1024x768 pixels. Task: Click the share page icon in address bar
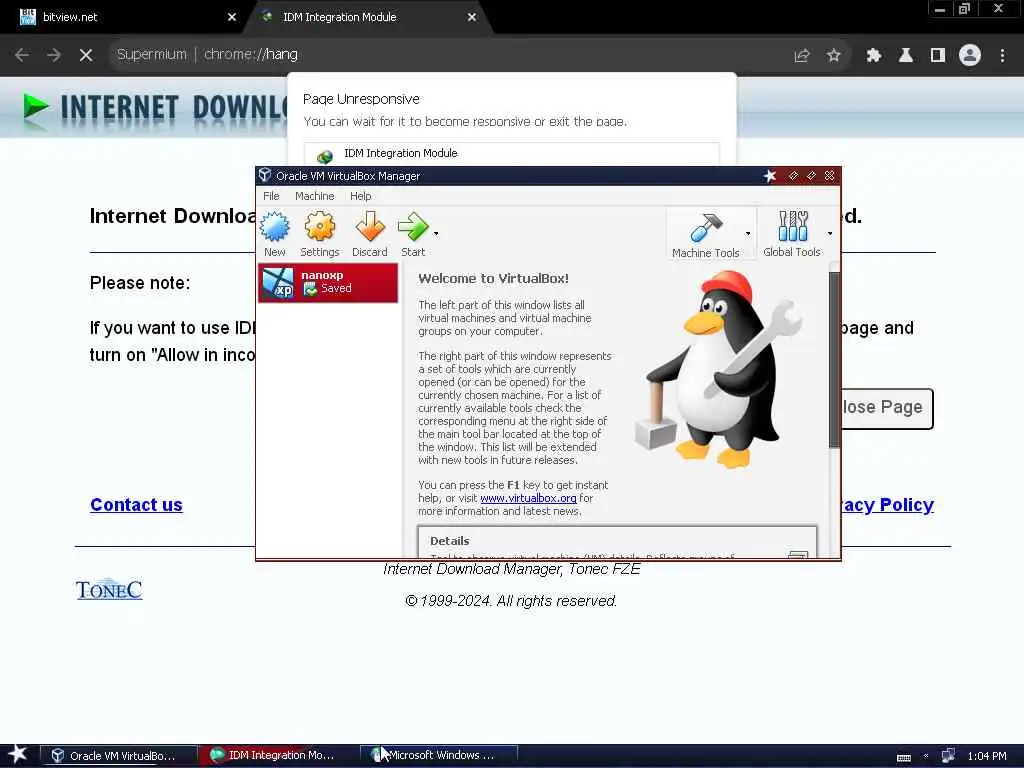click(x=802, y=56)
